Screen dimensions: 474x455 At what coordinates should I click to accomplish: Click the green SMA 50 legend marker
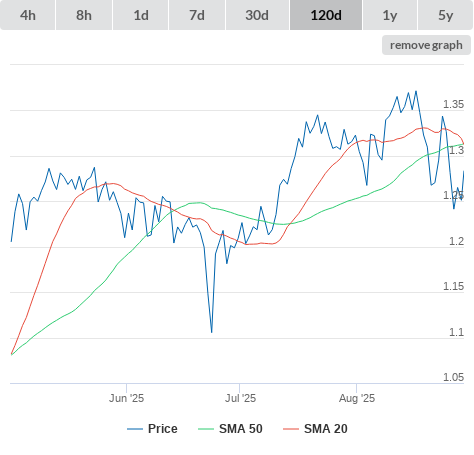click(x=206, y=429)
